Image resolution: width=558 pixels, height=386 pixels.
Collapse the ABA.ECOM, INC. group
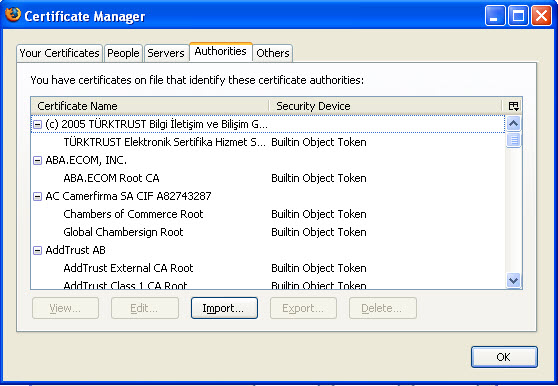37,160
